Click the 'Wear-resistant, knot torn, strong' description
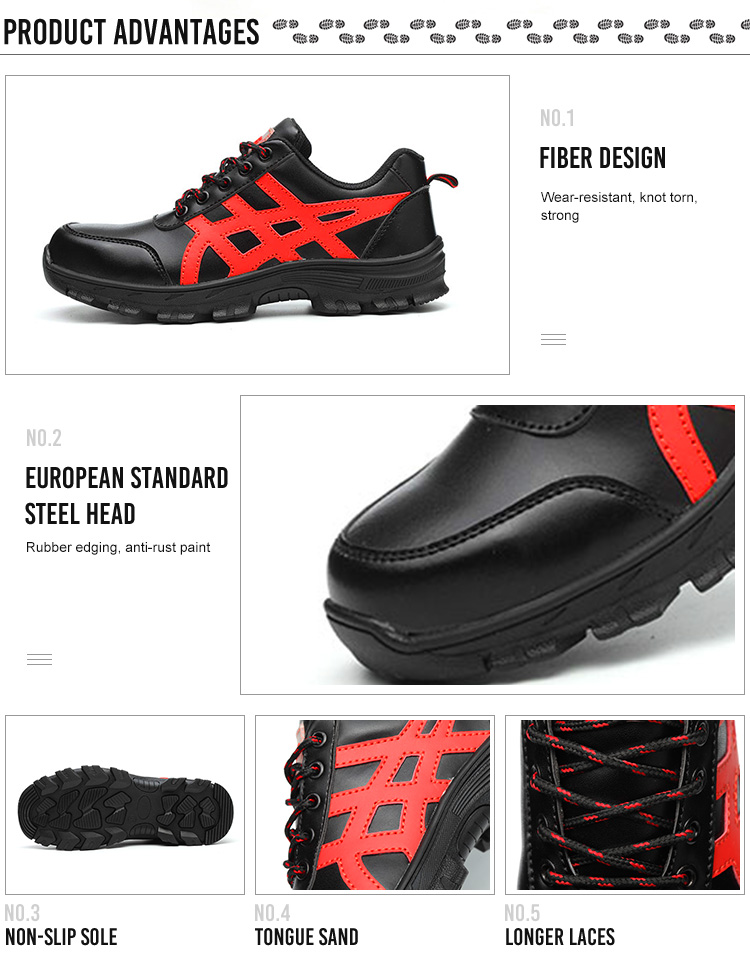750x964 pixels. click(618, 206)
